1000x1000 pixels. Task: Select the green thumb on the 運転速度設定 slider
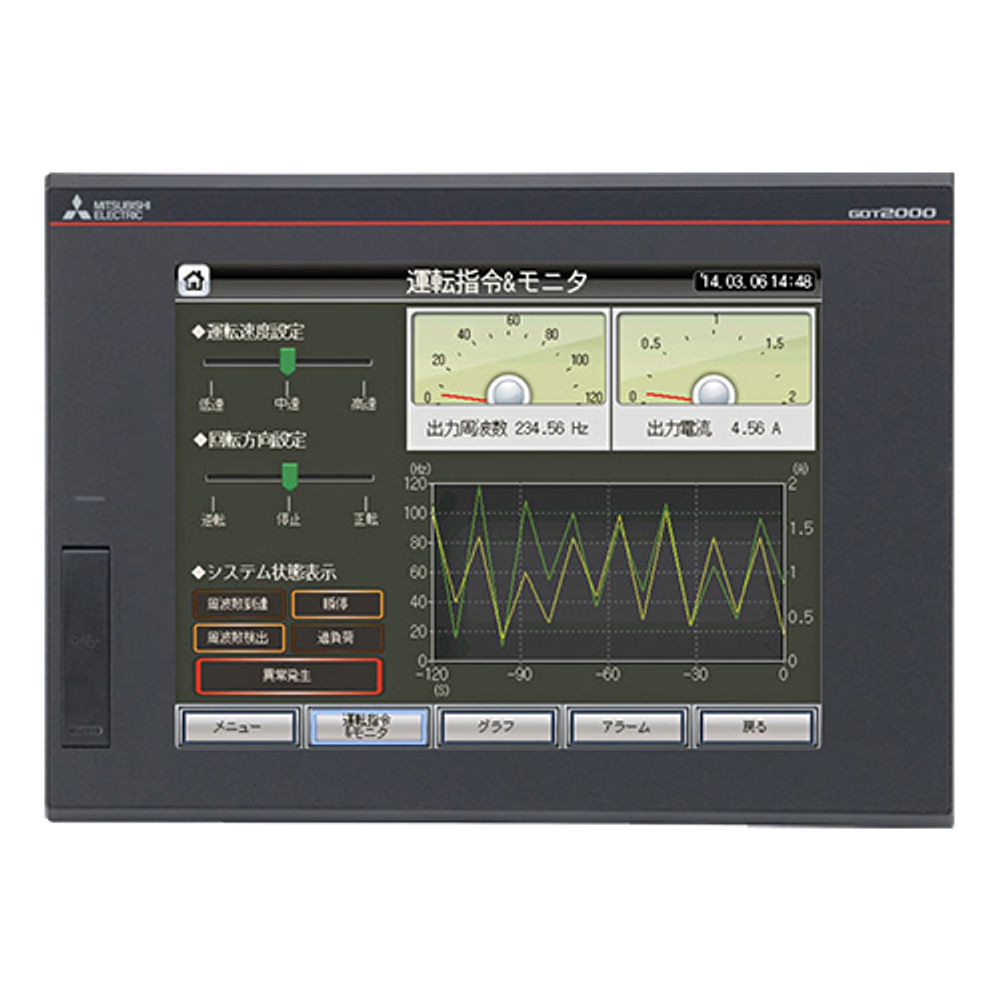[288, 361]
